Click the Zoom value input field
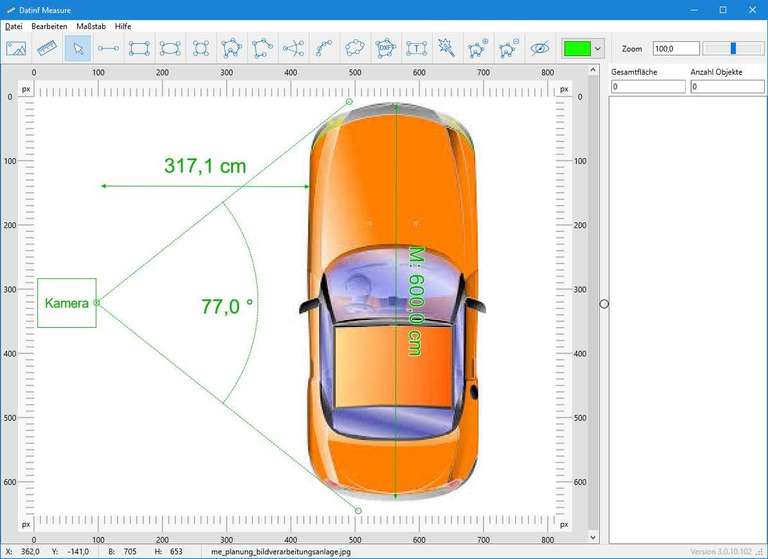 [x=675, y=48]
